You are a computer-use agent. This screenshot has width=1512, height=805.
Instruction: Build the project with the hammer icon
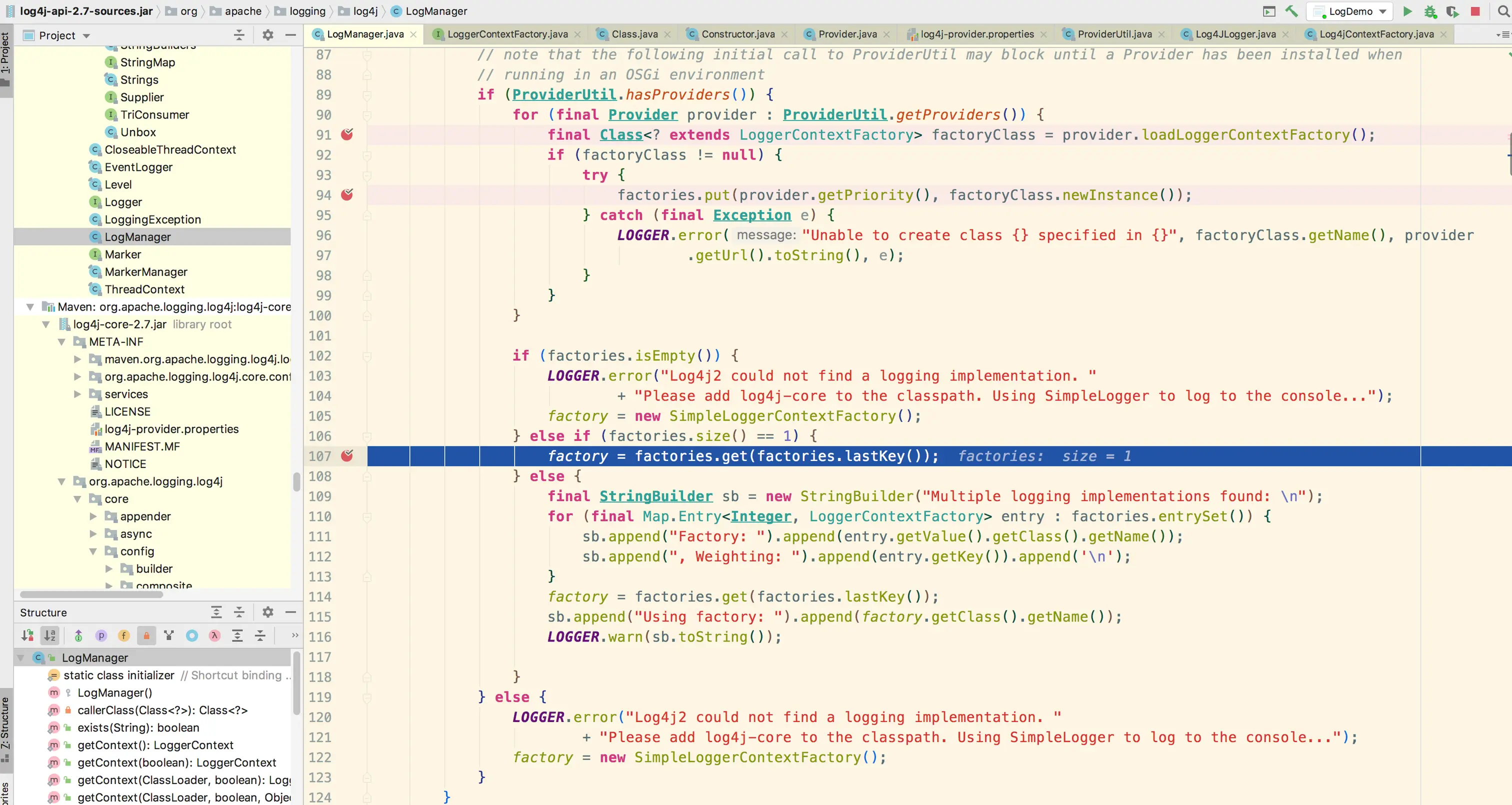(x=1291, y=11)
